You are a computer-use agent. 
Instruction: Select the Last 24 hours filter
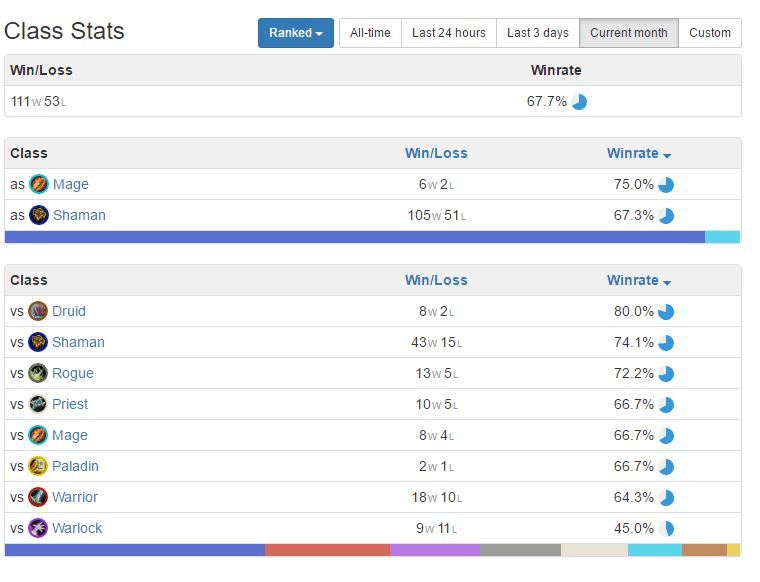449,33
